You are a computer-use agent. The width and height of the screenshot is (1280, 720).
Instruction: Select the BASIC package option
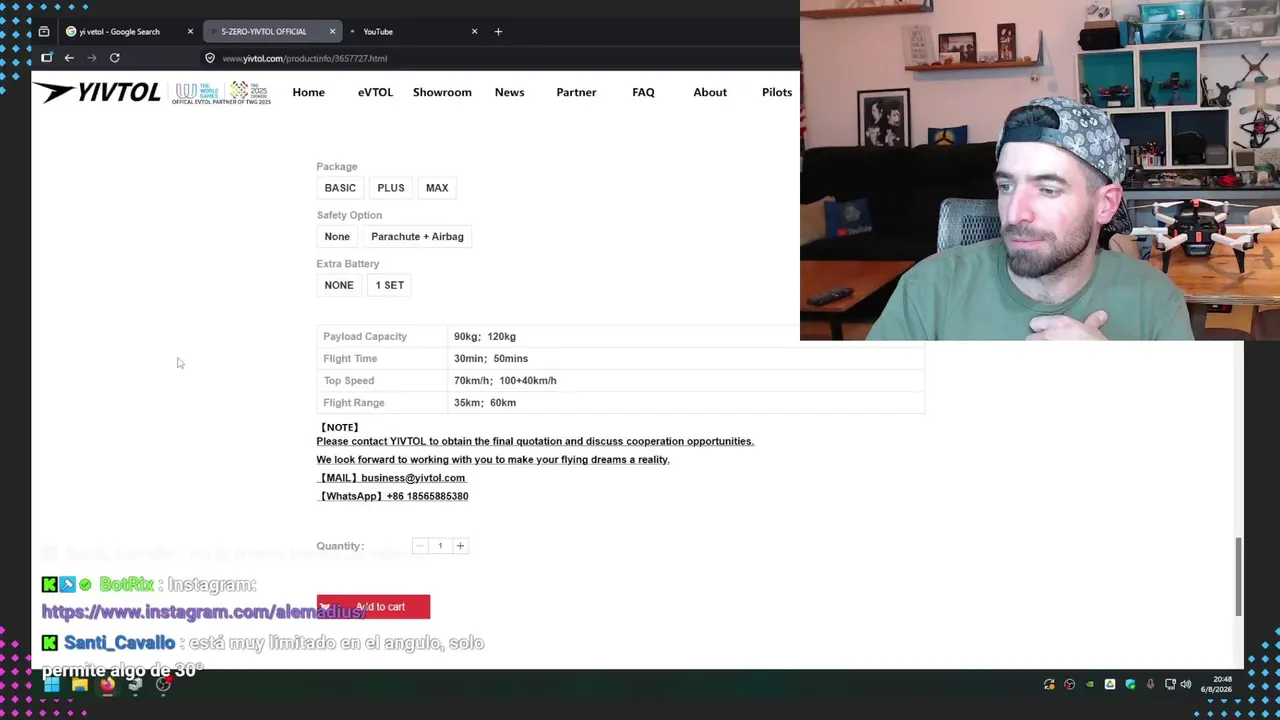click(340, 188)
